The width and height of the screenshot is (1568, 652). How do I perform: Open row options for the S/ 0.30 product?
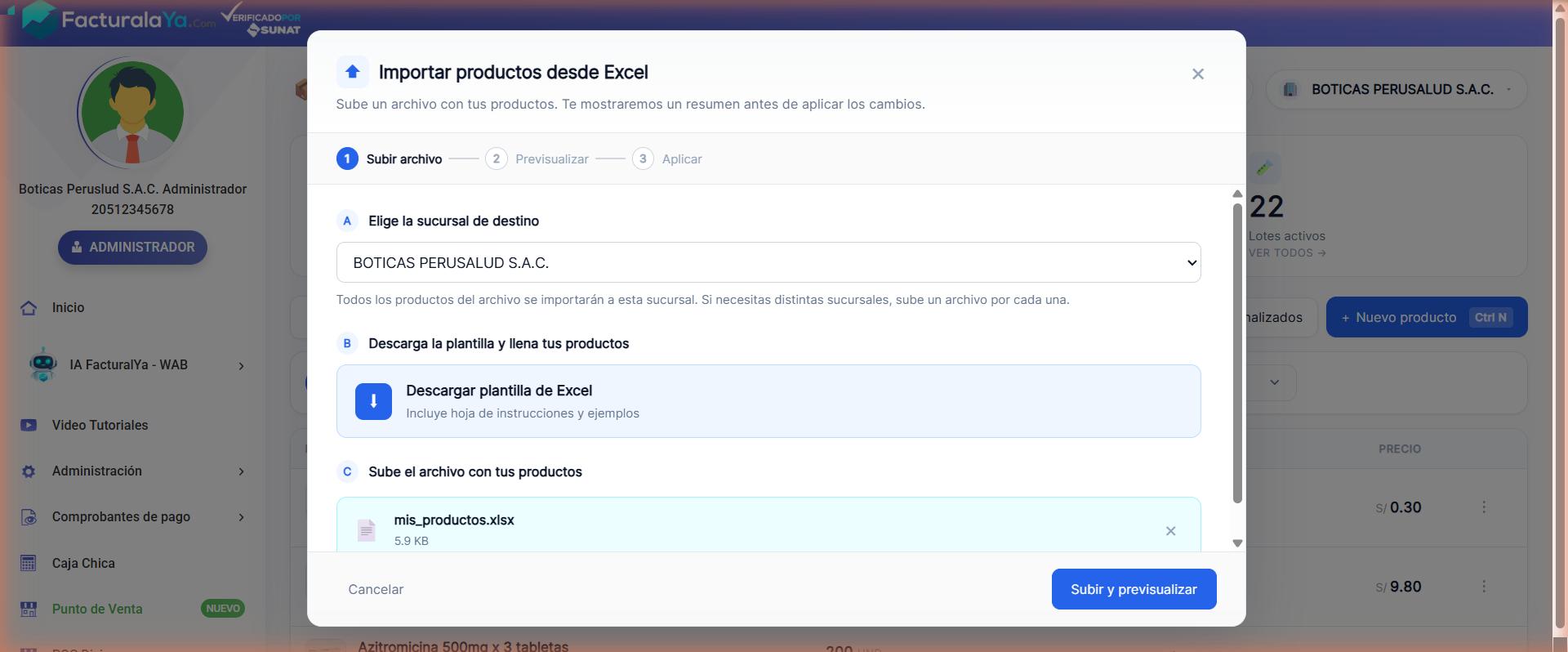[1484, 507]
